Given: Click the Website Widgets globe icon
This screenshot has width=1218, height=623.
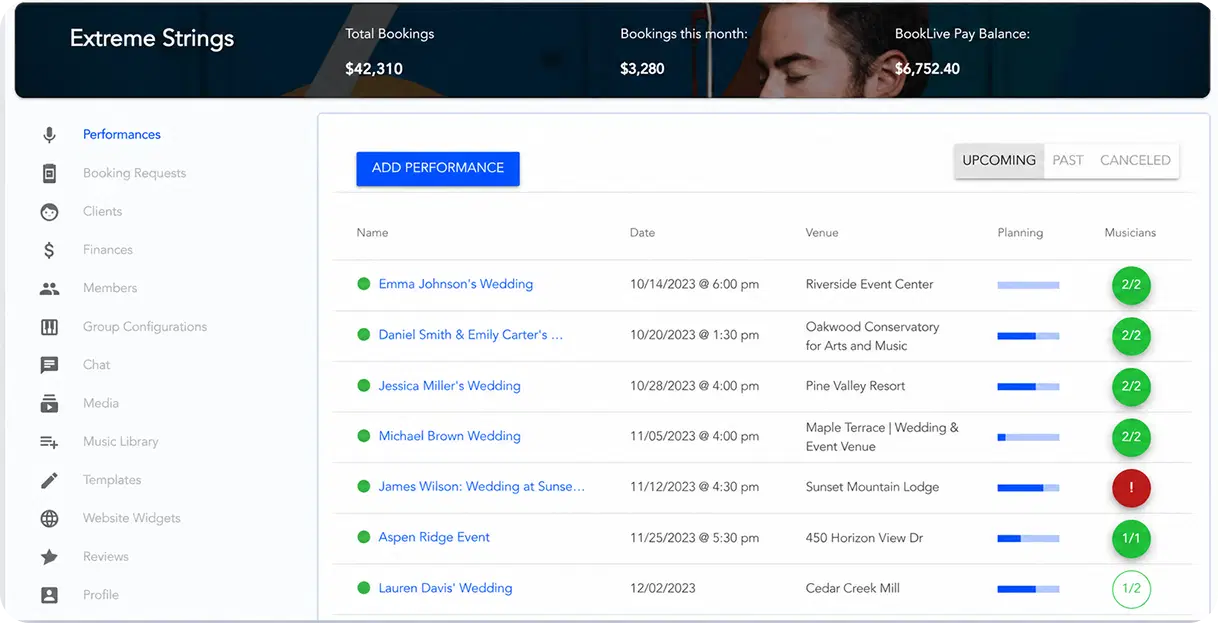Looking at the screenshot, I should pyautogui.click(x=49, y=518).
